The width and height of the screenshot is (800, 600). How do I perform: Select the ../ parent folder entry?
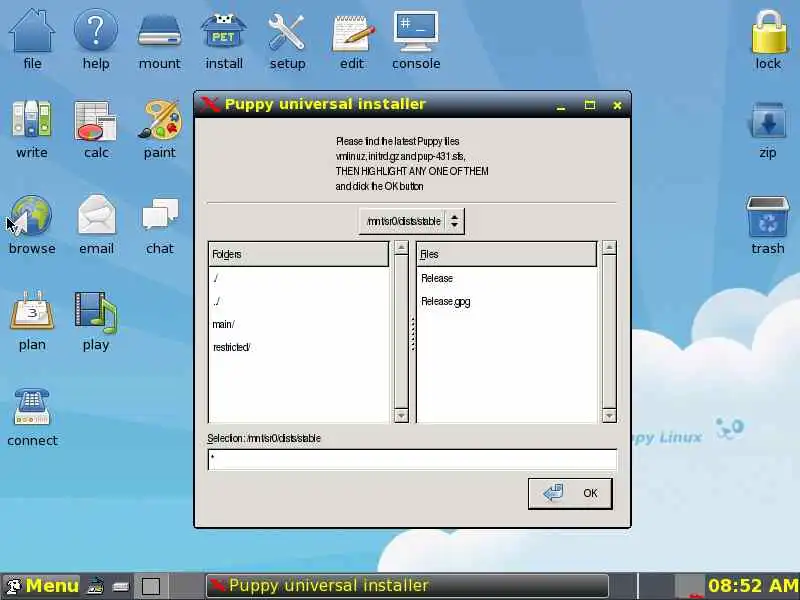[298, 302]
